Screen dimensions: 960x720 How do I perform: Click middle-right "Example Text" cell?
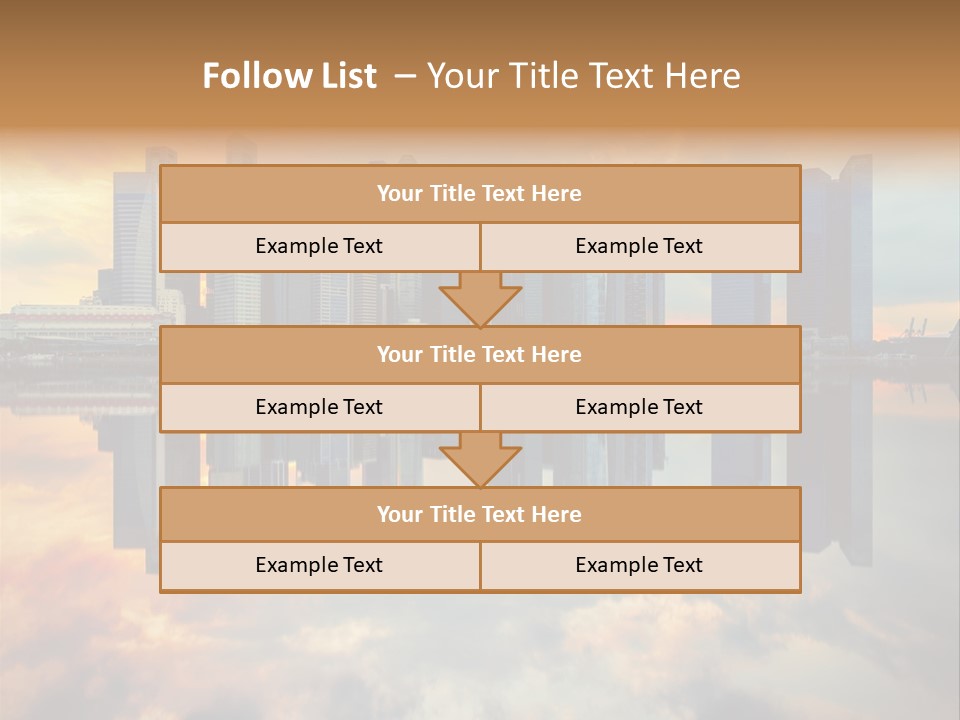pyautogui.click(x=640, y=408)
